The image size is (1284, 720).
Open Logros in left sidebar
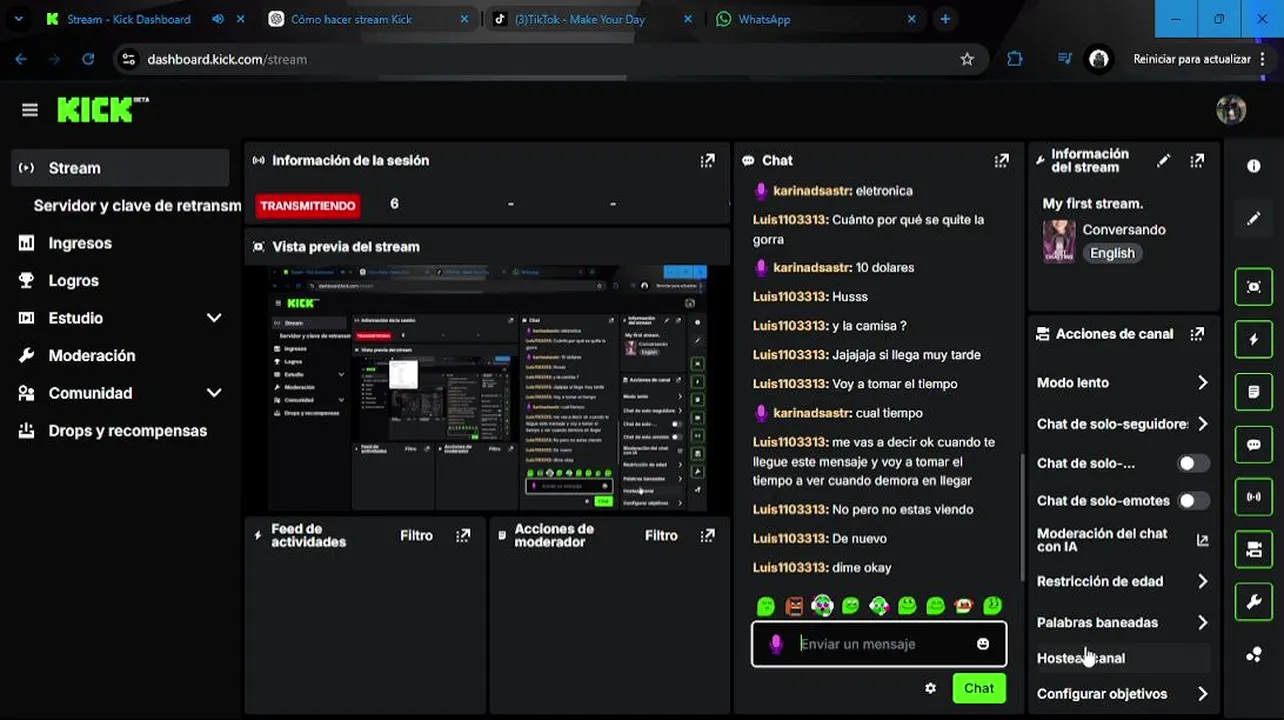(x=74, y=281)
